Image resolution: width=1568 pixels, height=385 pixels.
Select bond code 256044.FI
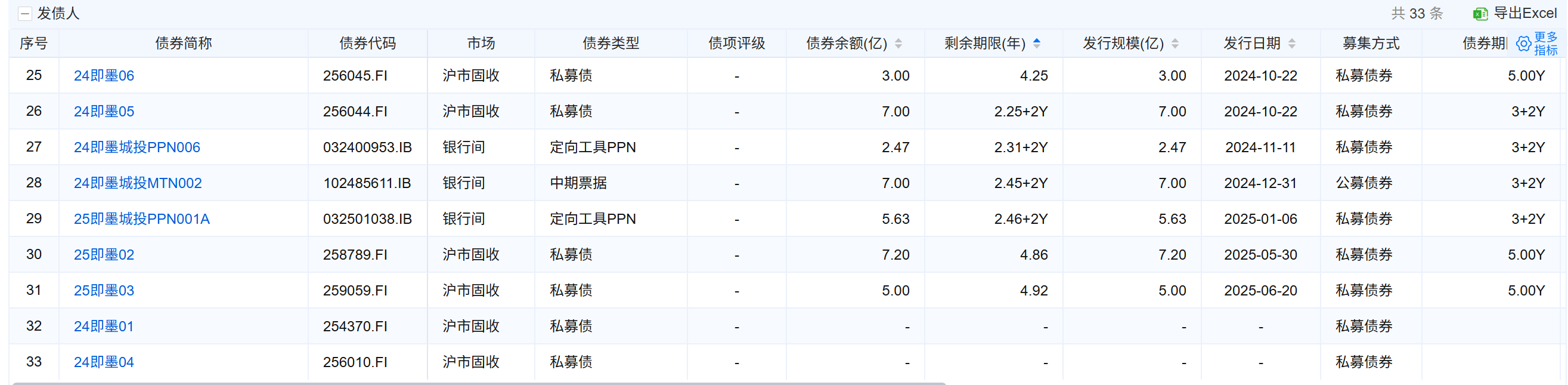tap(355, 112)
